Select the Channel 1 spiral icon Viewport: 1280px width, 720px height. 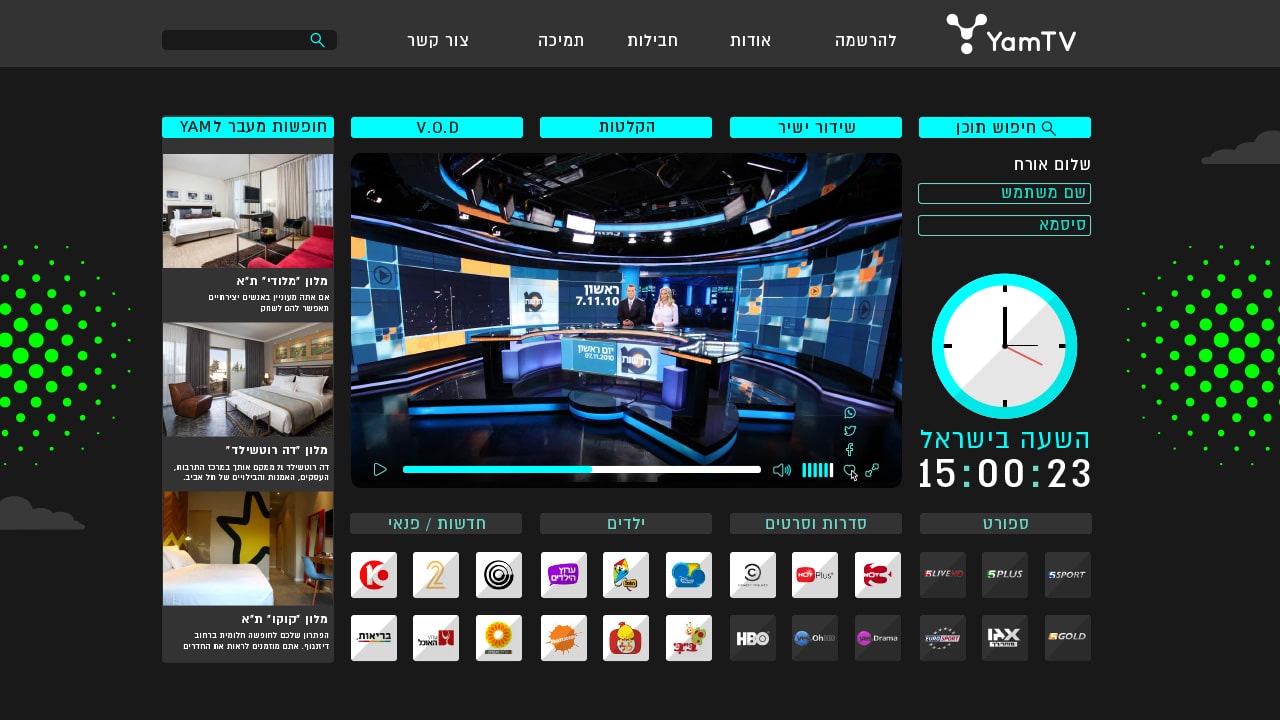point(499,575)
